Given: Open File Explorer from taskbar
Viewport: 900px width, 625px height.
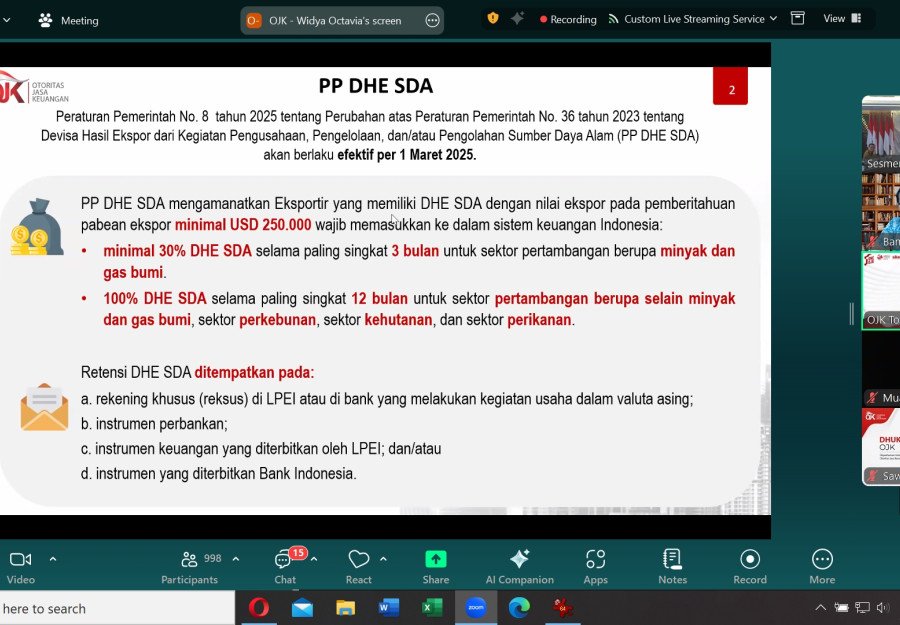Looking at the screenshot, I should point(346,608).
